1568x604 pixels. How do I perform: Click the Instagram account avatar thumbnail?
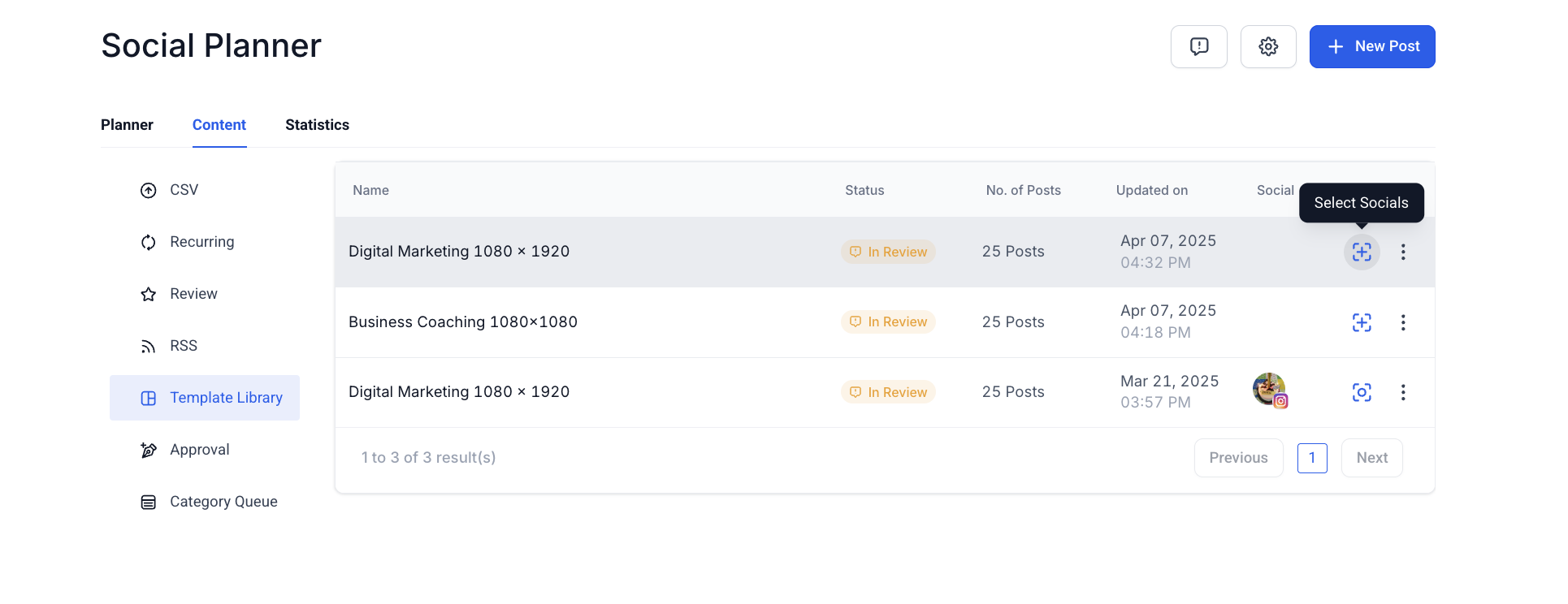pyautogui.click(x=1270, y=390)
